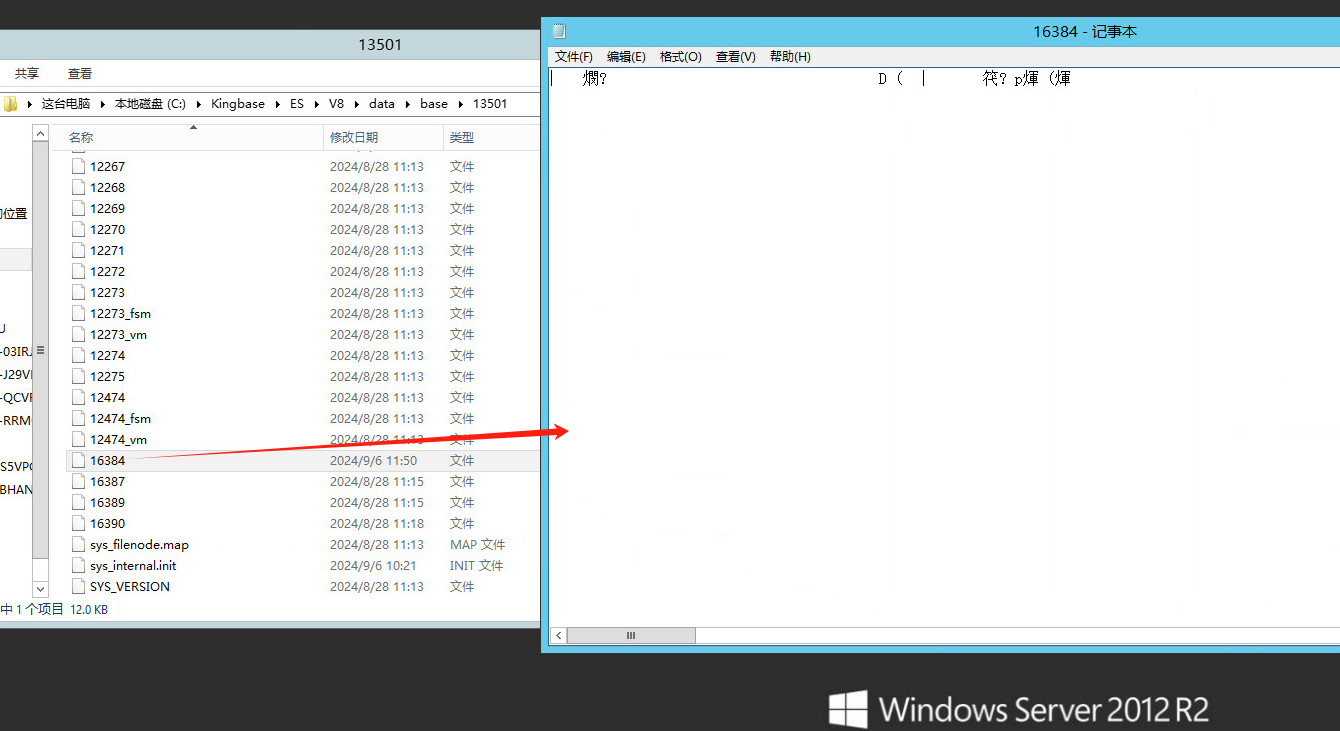Click V8 in the breadcrumb path
This screenshot has width=1340, height=731.
(x=336, y=103)
